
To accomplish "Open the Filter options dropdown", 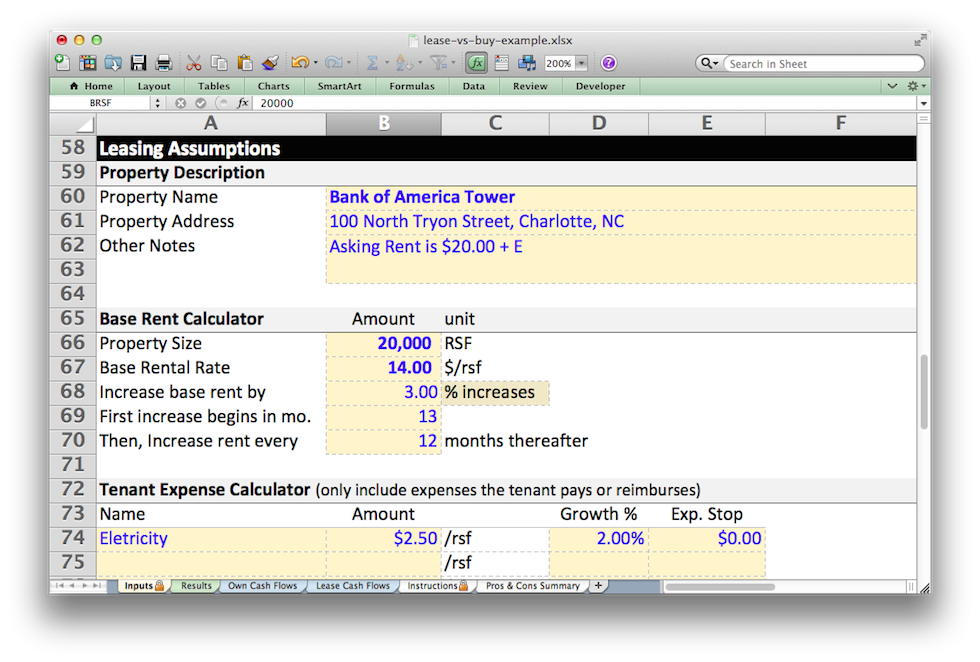I will (x=452, y=62).
